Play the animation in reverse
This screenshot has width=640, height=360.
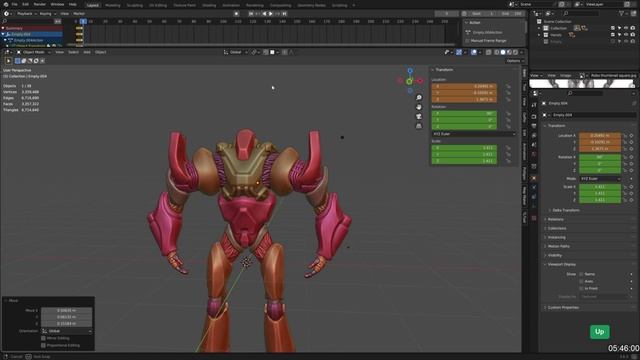(264, 13)
